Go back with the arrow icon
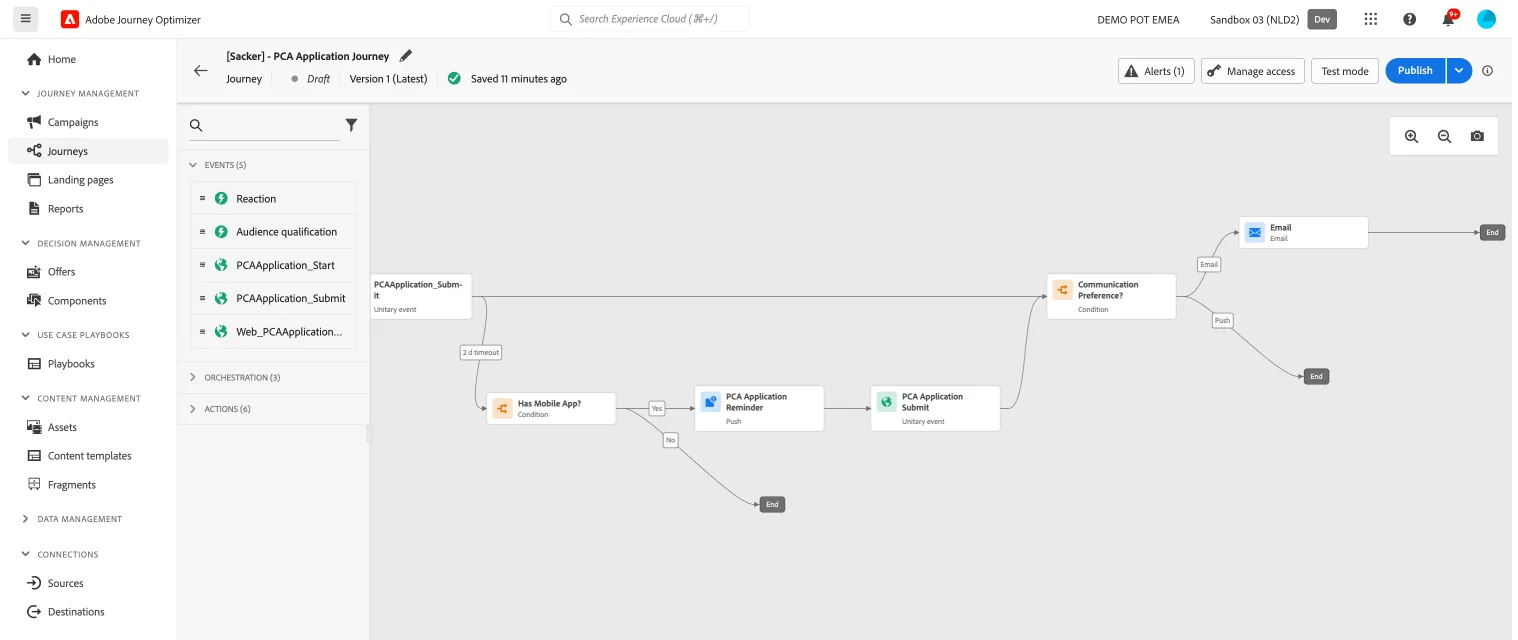The image size is (1518, 640). 201,70
